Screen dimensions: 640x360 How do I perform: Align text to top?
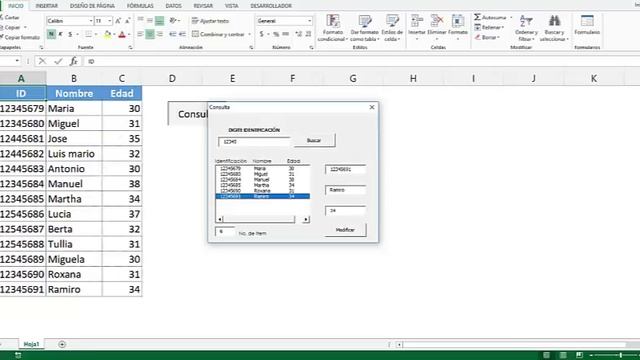pos(140,20)
